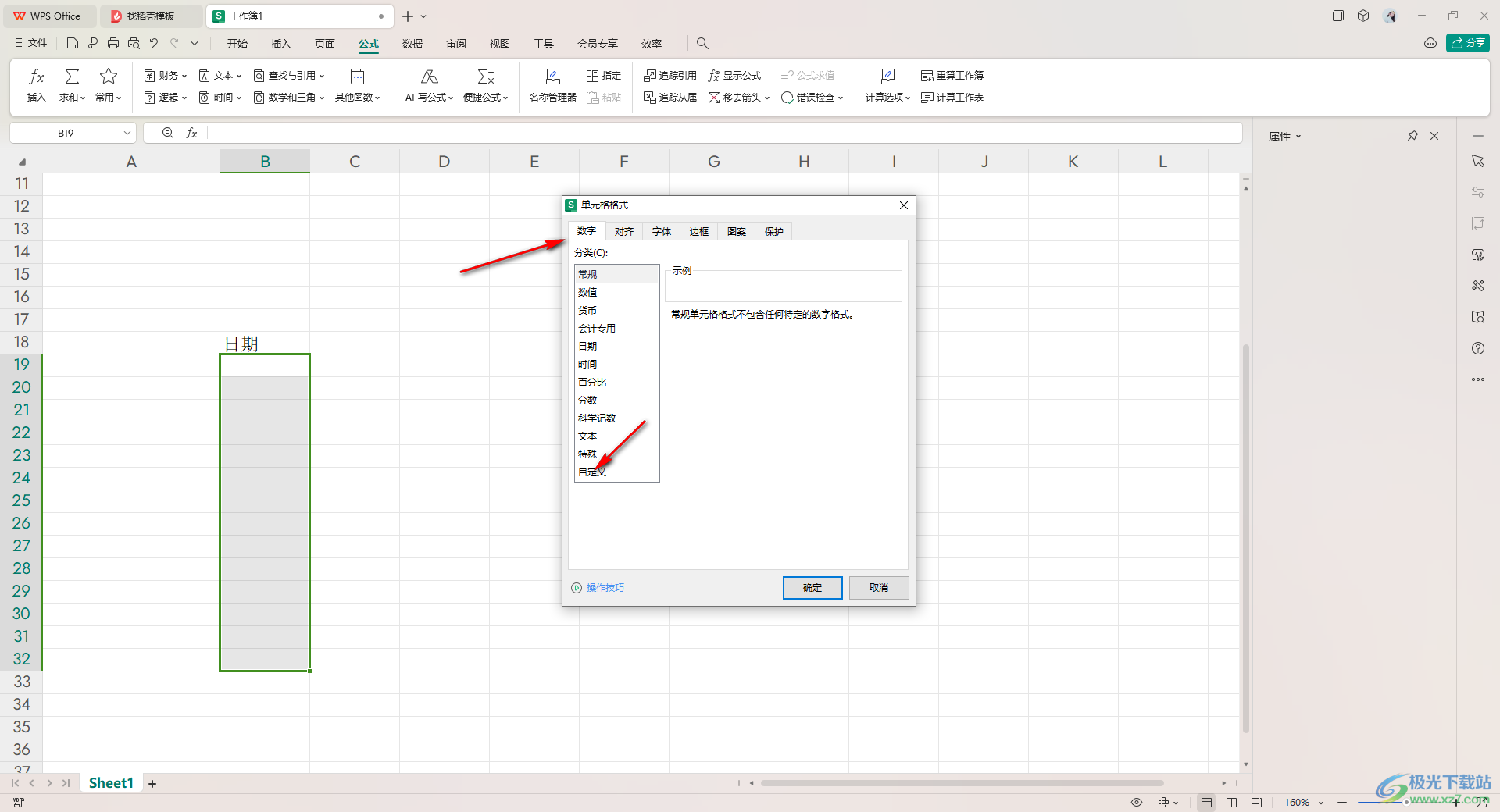The width and height of the screenshot is (1500, 812).
Task: Open the 数据 Data ribbon tab
Action: pos(412,44)
